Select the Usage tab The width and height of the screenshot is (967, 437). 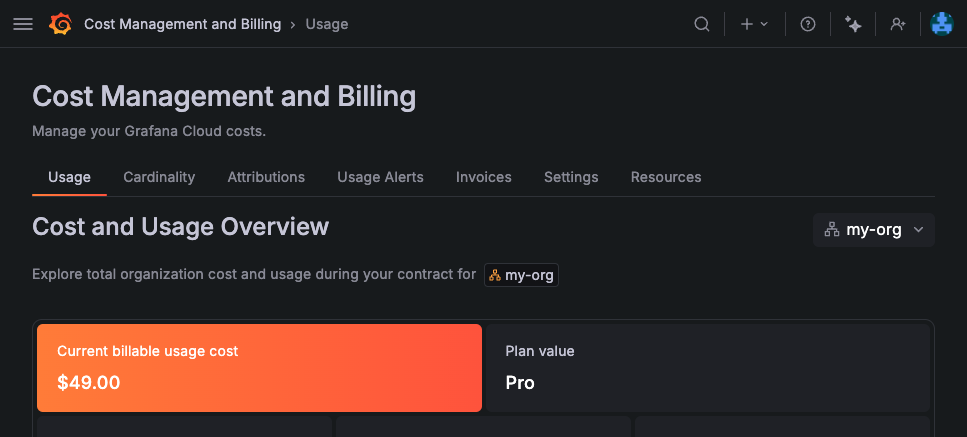click(69, 178)
